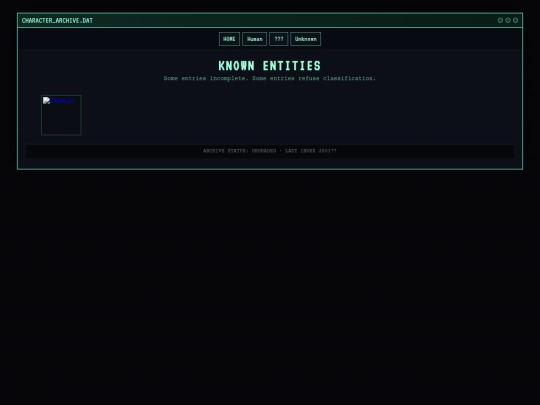Select the Unknown category button
Screen dimensions: 540x405
tap(305, 39)
